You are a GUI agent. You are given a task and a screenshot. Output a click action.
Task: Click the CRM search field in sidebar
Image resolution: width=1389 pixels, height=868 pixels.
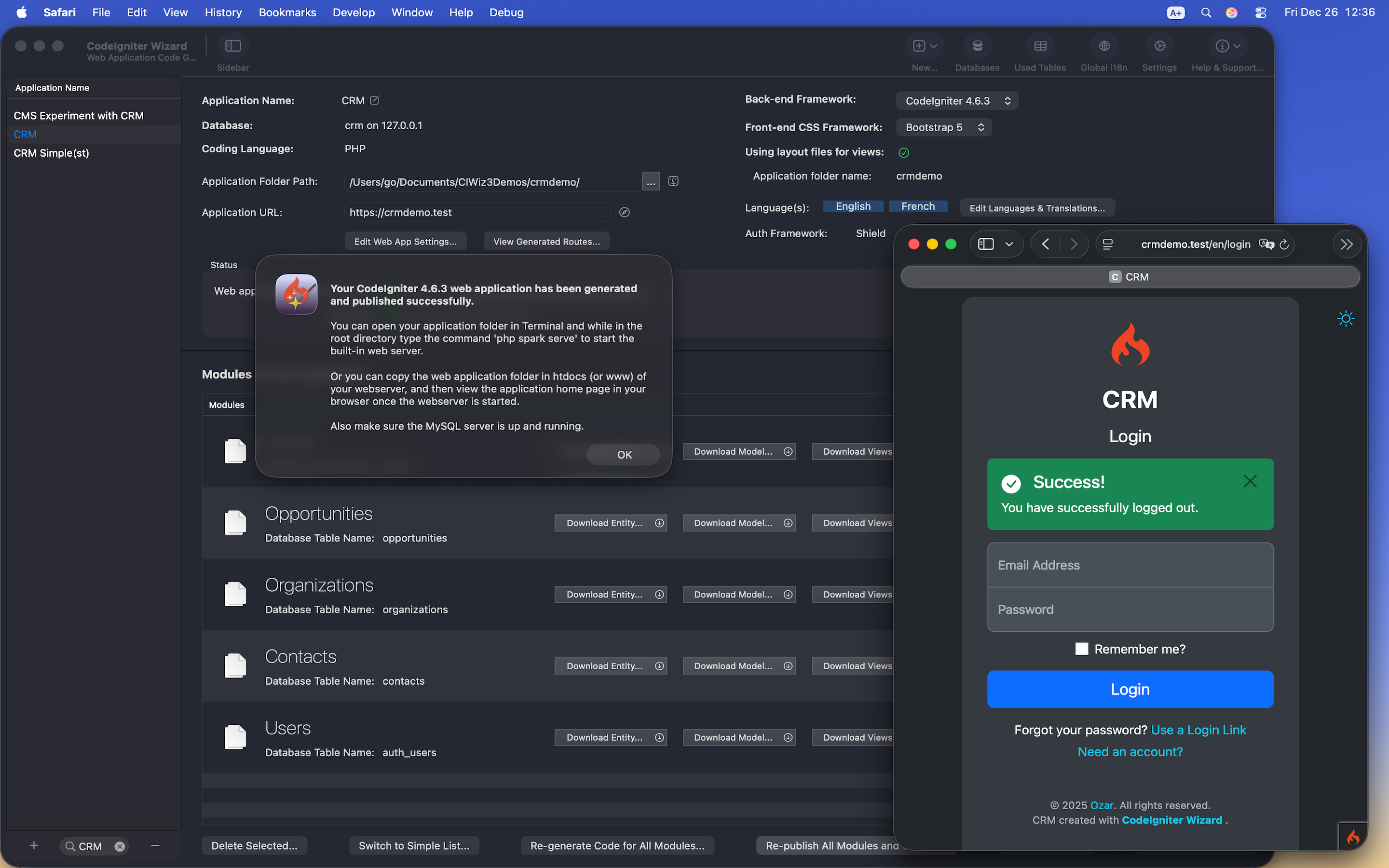point(94,846)
